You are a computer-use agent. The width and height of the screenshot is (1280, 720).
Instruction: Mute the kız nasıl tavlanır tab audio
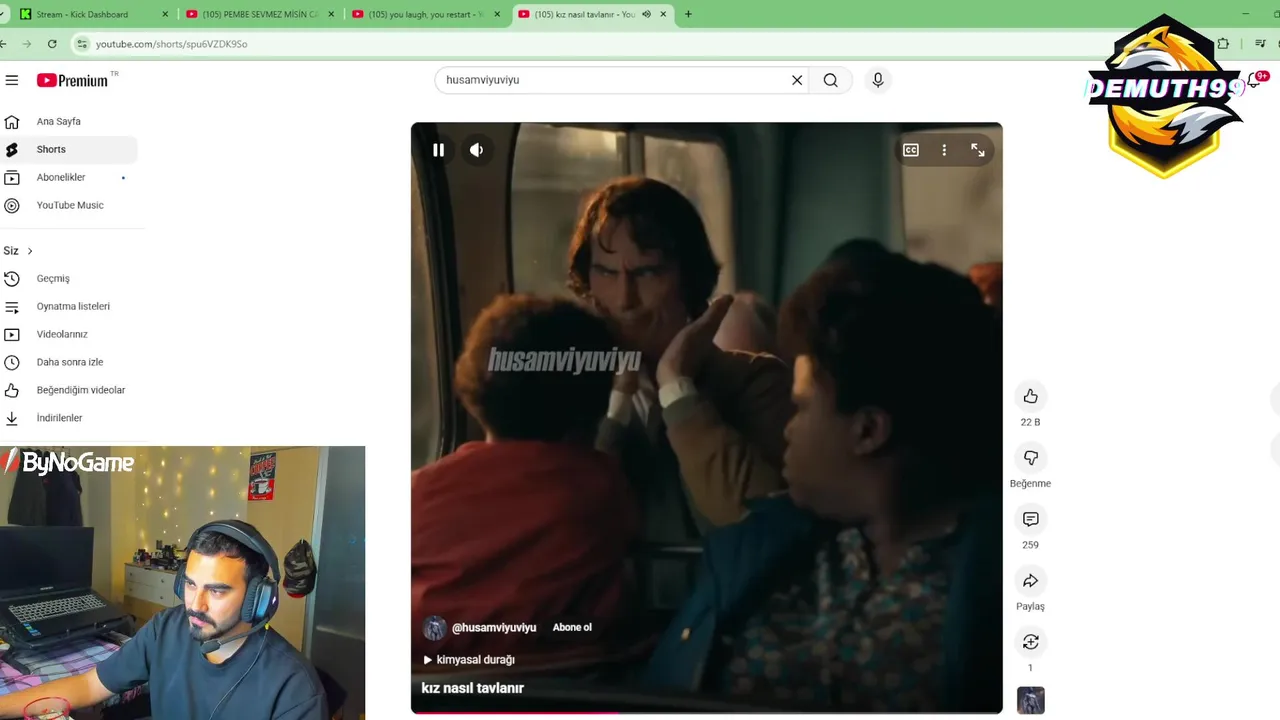(x=646, y=14)
